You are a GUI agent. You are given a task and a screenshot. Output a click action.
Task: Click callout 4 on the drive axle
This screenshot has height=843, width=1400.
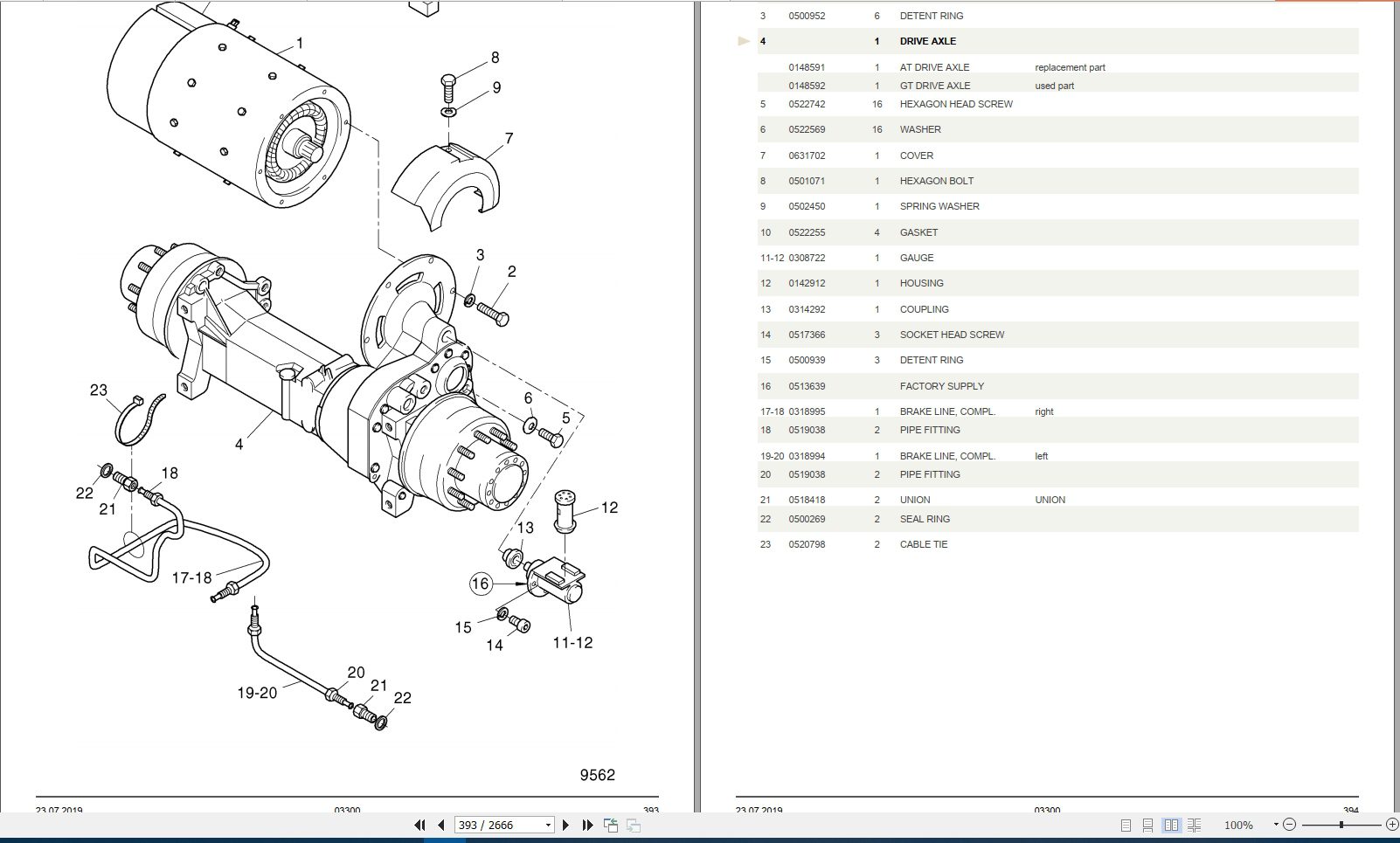pyautogui.click(x=239, y=445)
